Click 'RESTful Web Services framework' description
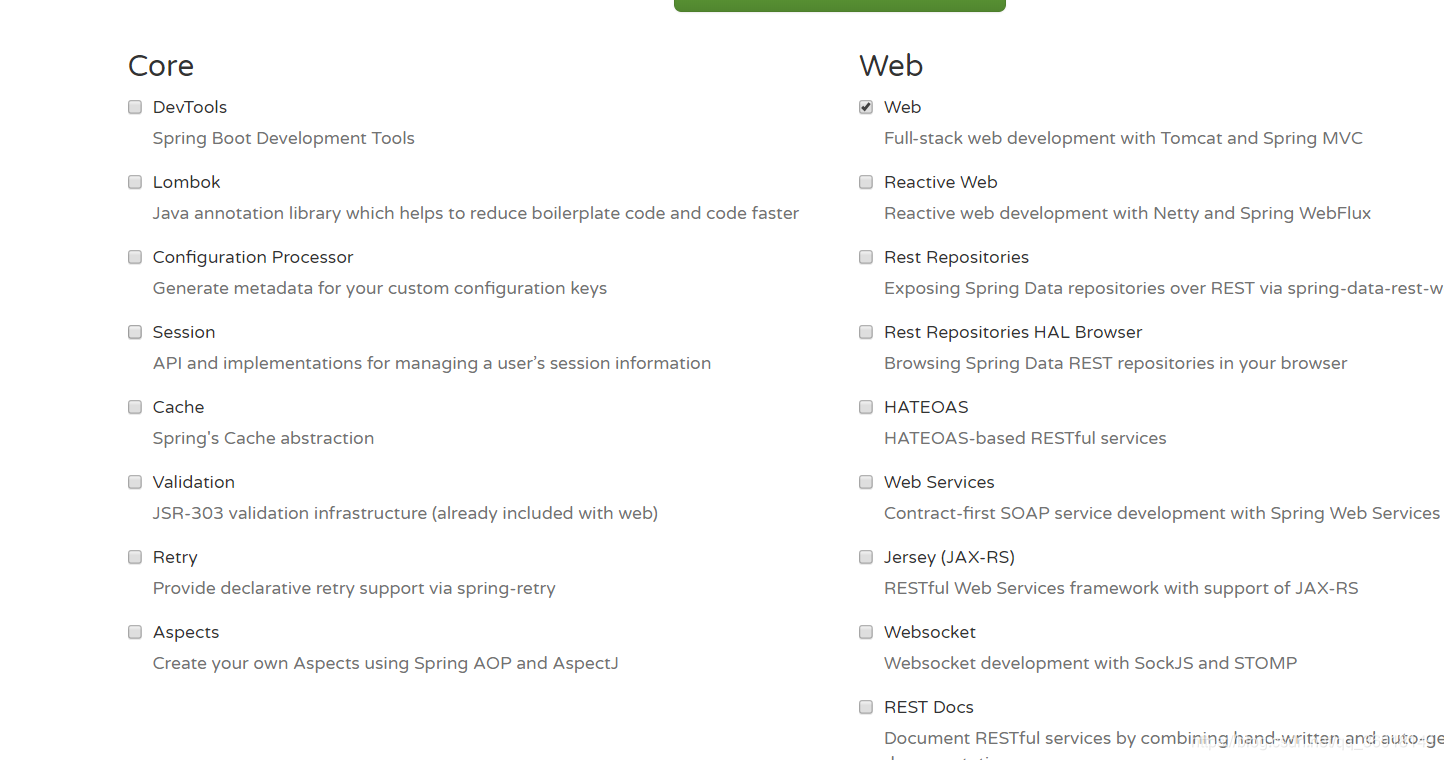The height and width of the screenshot is (760, 1444). [x=1121, y=588]
